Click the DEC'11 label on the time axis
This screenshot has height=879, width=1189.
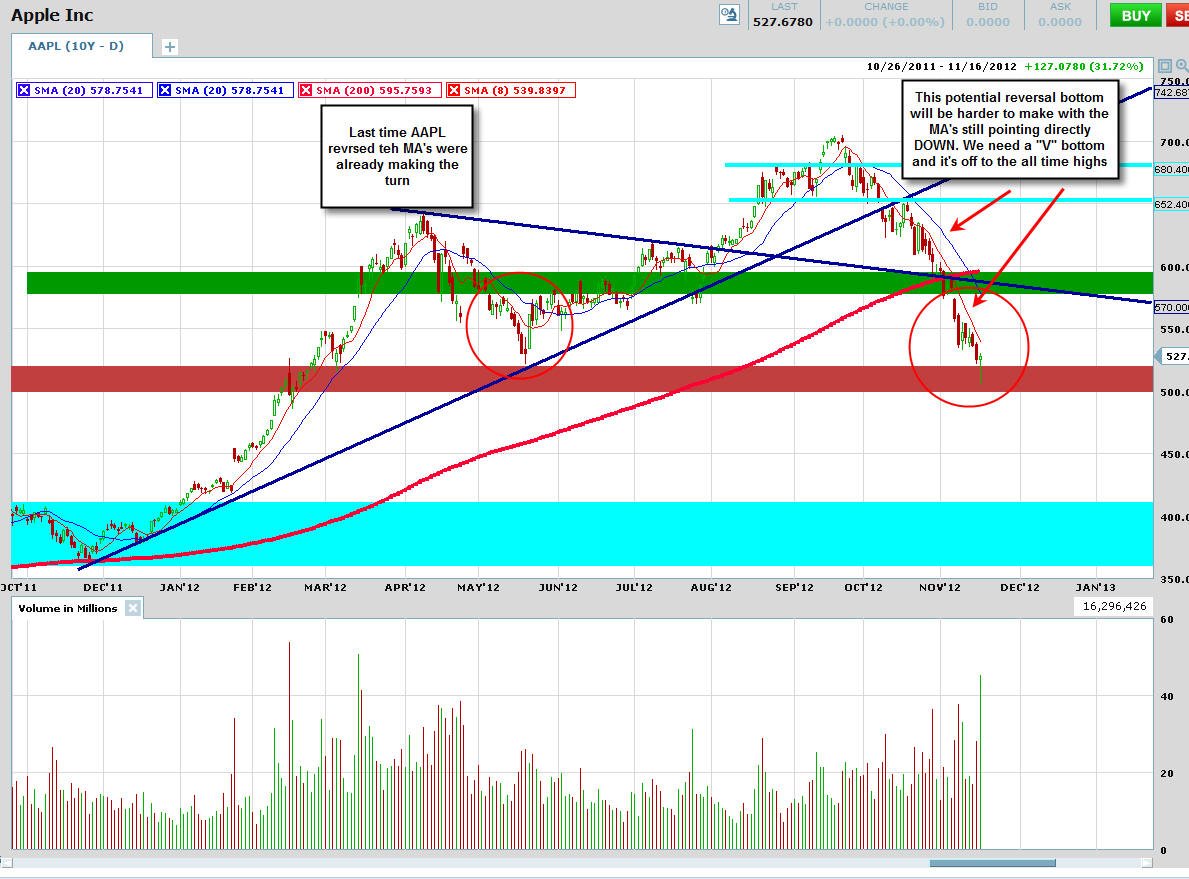point(103,587)
